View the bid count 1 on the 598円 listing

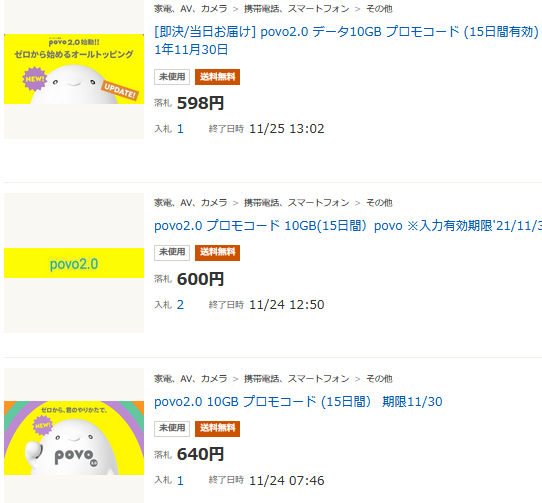coord(180,129)
